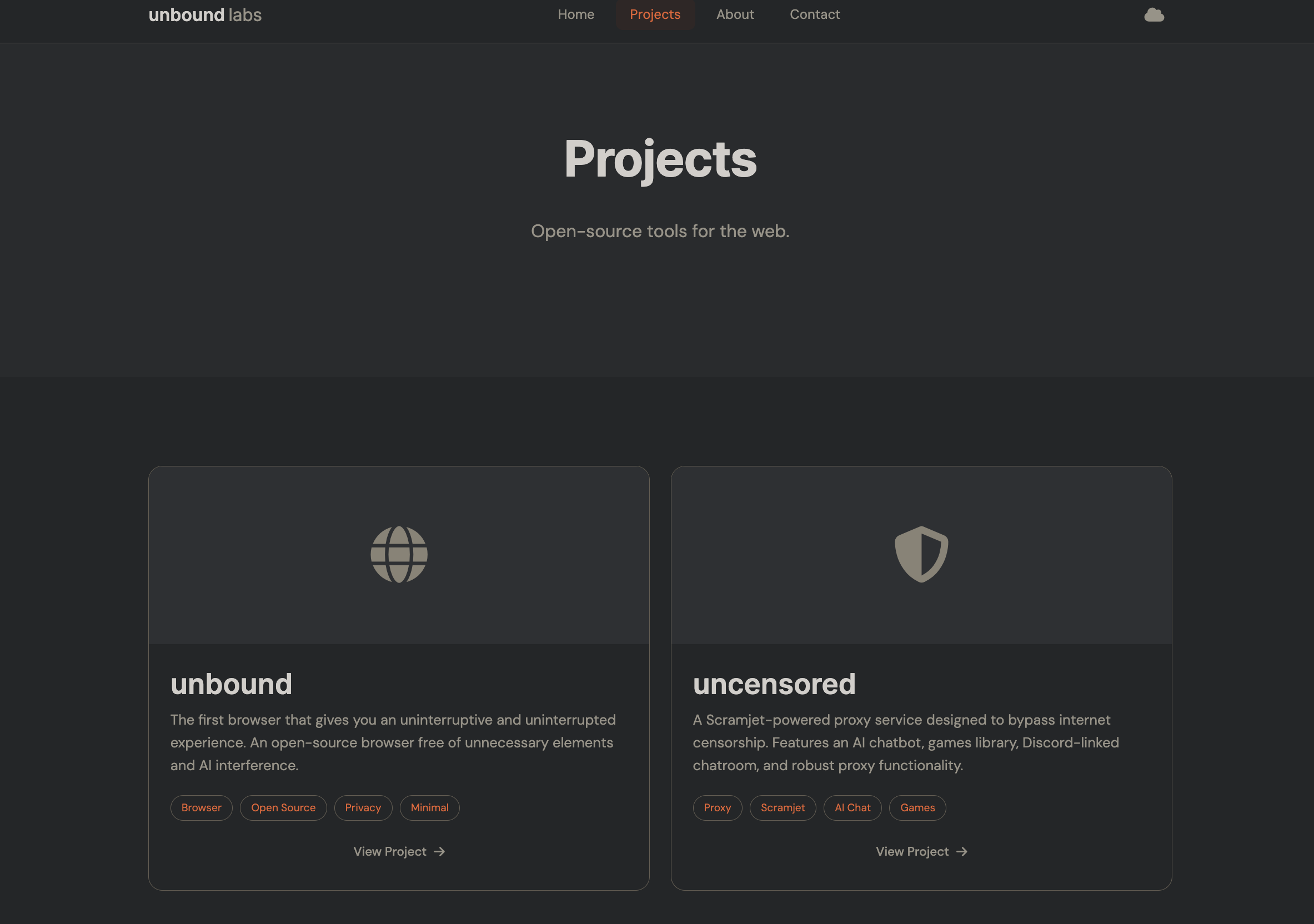This screenshot has width=1314, height=924.
Task: Select the Minimal tag
Action: pyautogui.click(x=429, y=807)
